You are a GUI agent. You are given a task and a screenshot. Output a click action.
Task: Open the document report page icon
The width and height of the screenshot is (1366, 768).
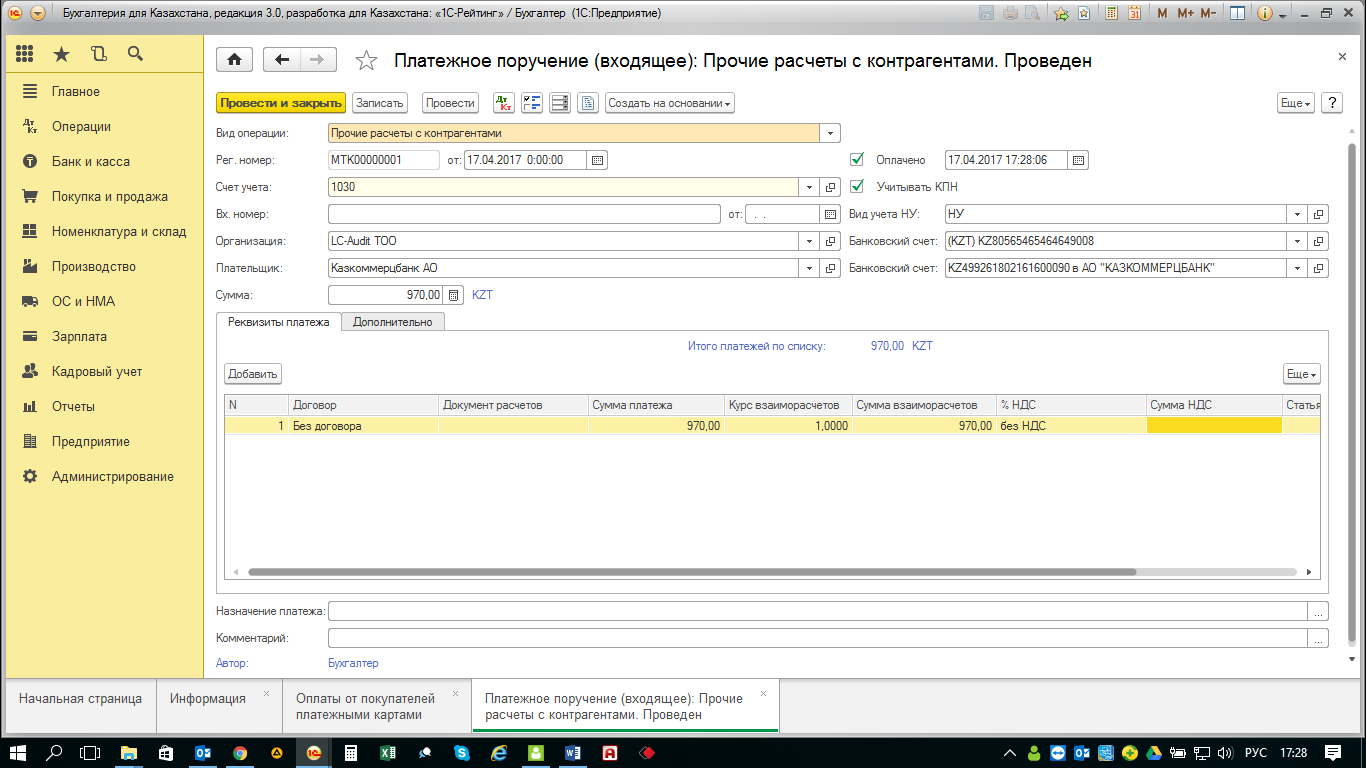tap(588, 103)
